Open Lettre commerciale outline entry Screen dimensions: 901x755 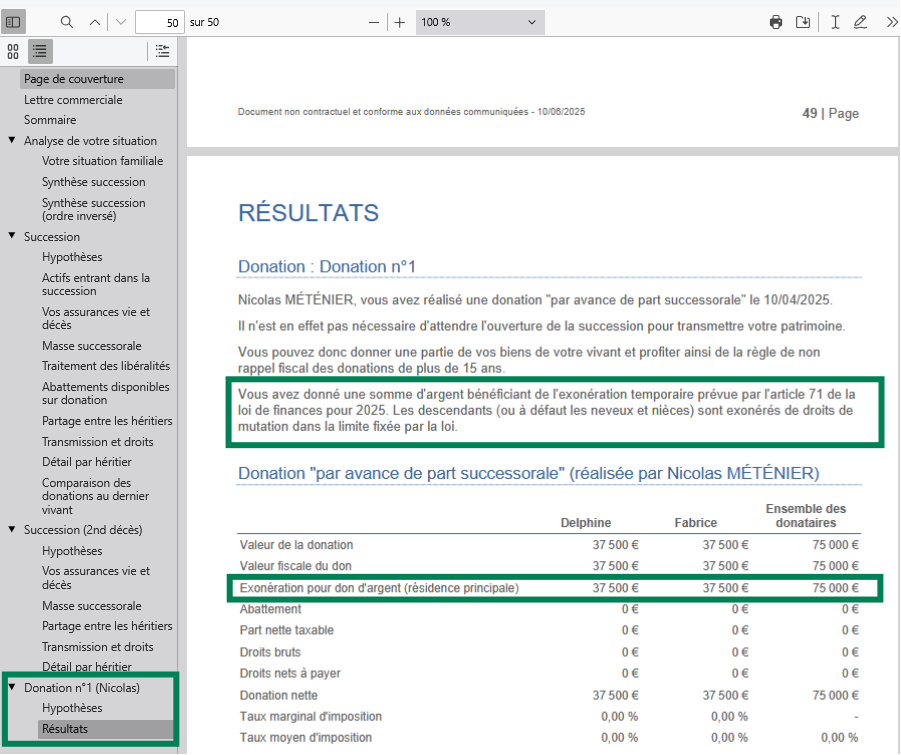coord(73,100)
